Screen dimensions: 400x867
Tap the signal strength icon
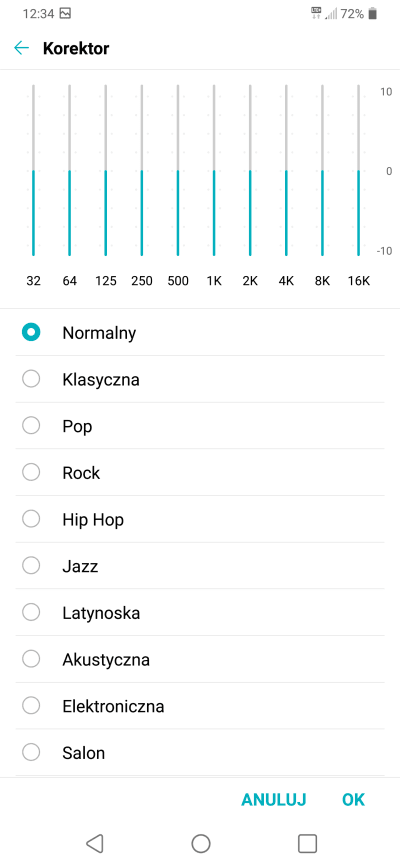tap(331, 14)
